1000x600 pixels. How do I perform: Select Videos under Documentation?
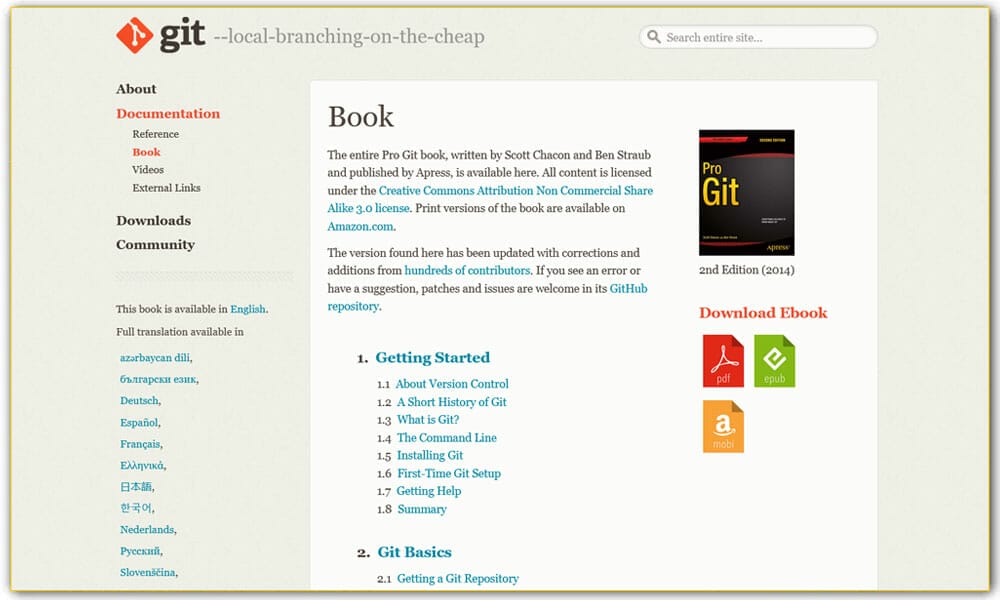tap(147, 169)
